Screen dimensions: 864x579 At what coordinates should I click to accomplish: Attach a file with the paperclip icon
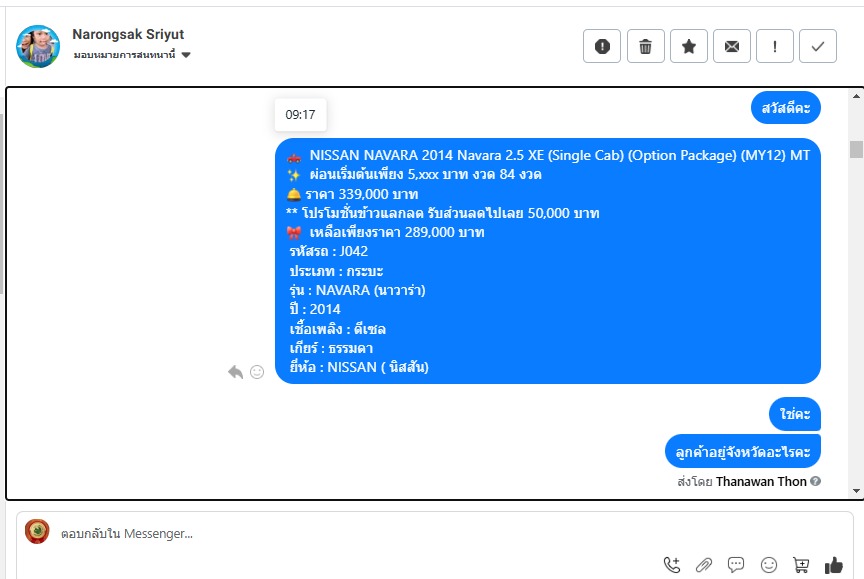pyautogui.click(x=704, y=565)
